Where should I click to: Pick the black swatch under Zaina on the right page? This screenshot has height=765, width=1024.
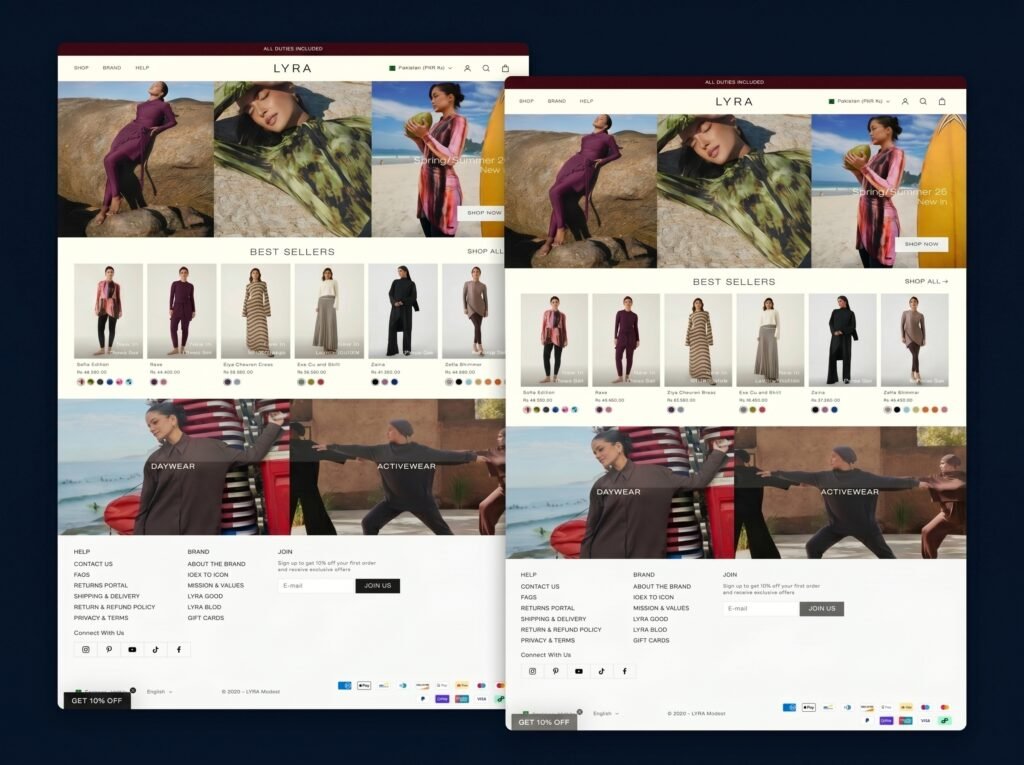[815, 410]
